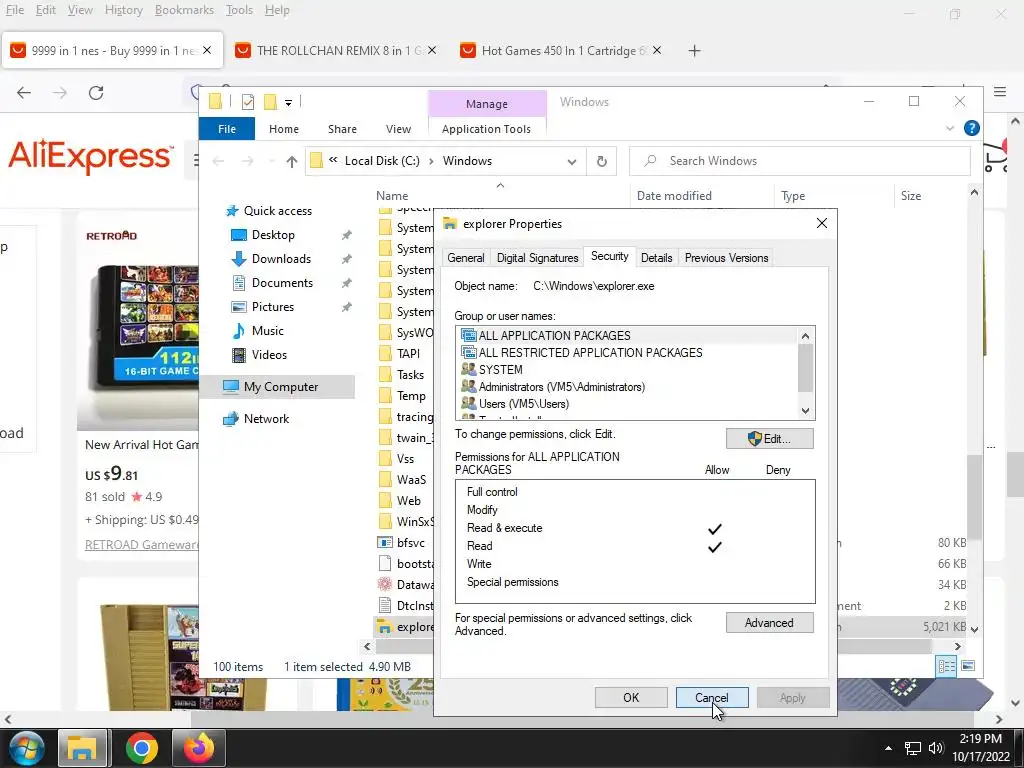Screen dimensions: 1024x768
Task: Open Pictures in the navigation pane
Action: [x=272, y=307]
